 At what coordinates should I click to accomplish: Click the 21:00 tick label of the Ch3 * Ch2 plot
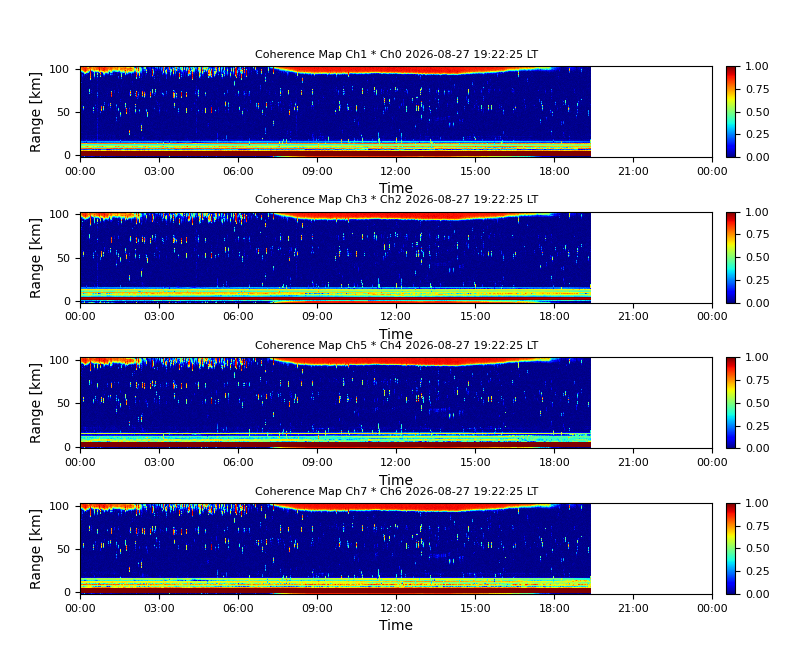tap(633, 317)
